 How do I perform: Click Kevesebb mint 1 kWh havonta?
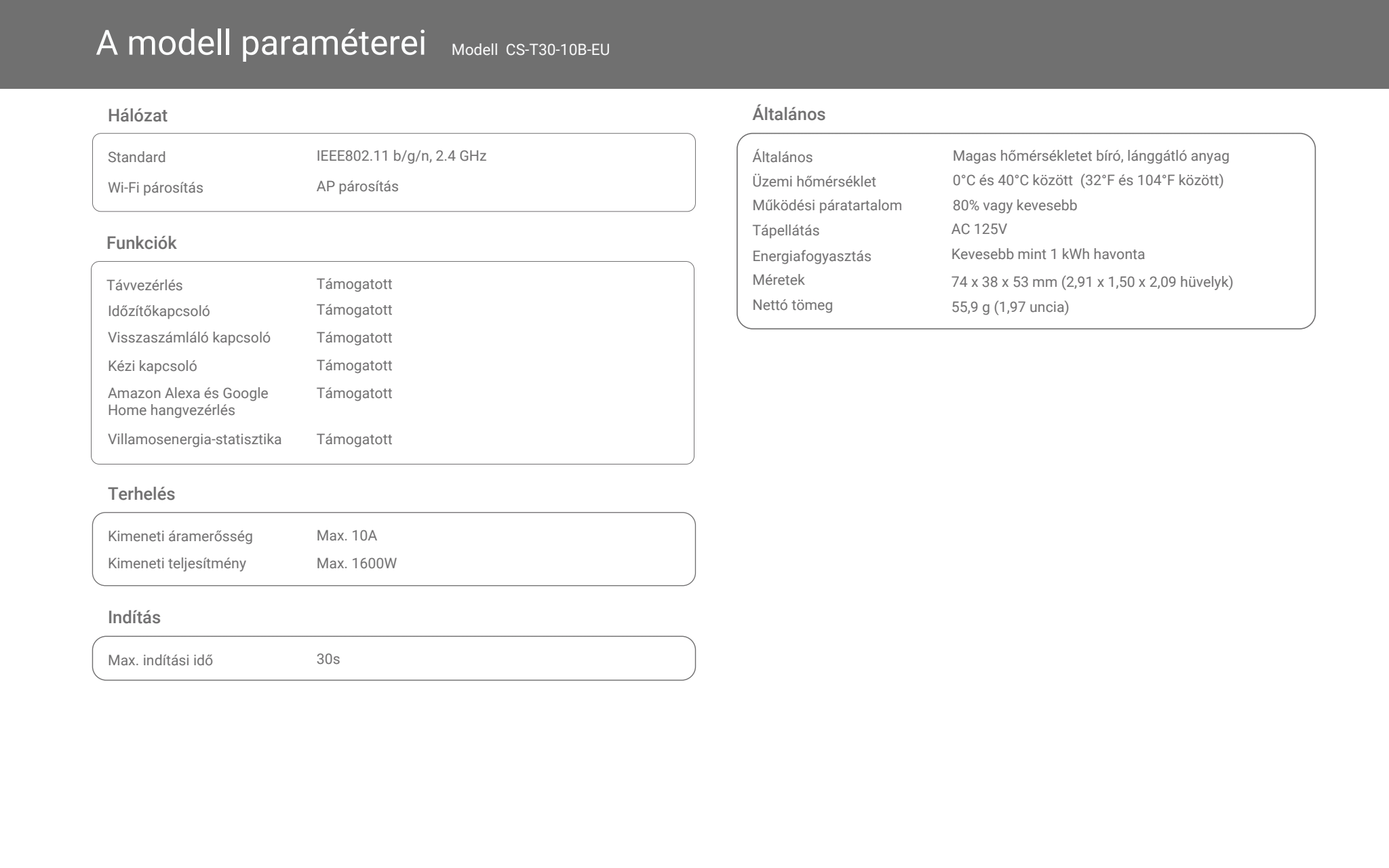1048,254
